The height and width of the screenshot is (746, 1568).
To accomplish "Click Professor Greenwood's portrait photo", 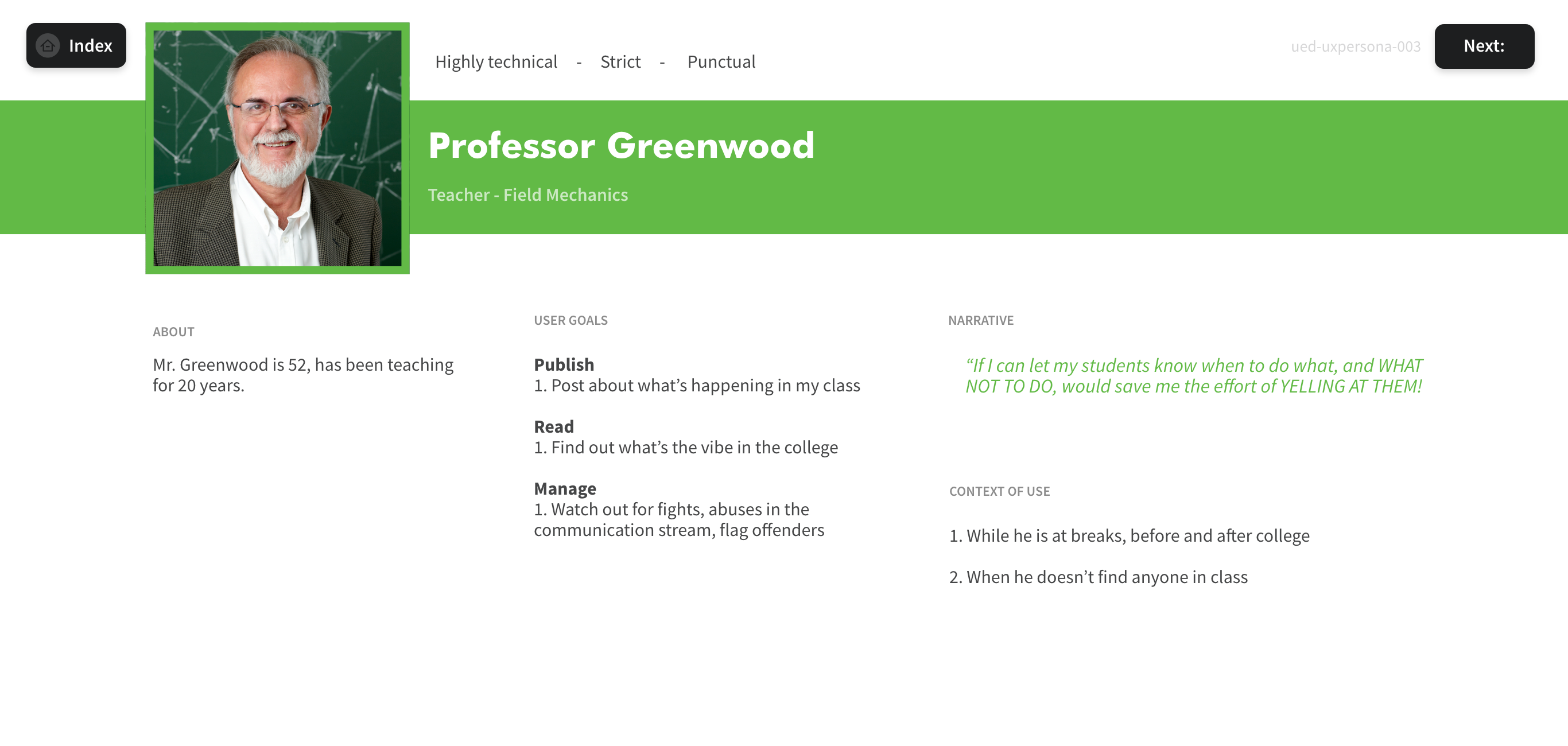I will [277, 149].
